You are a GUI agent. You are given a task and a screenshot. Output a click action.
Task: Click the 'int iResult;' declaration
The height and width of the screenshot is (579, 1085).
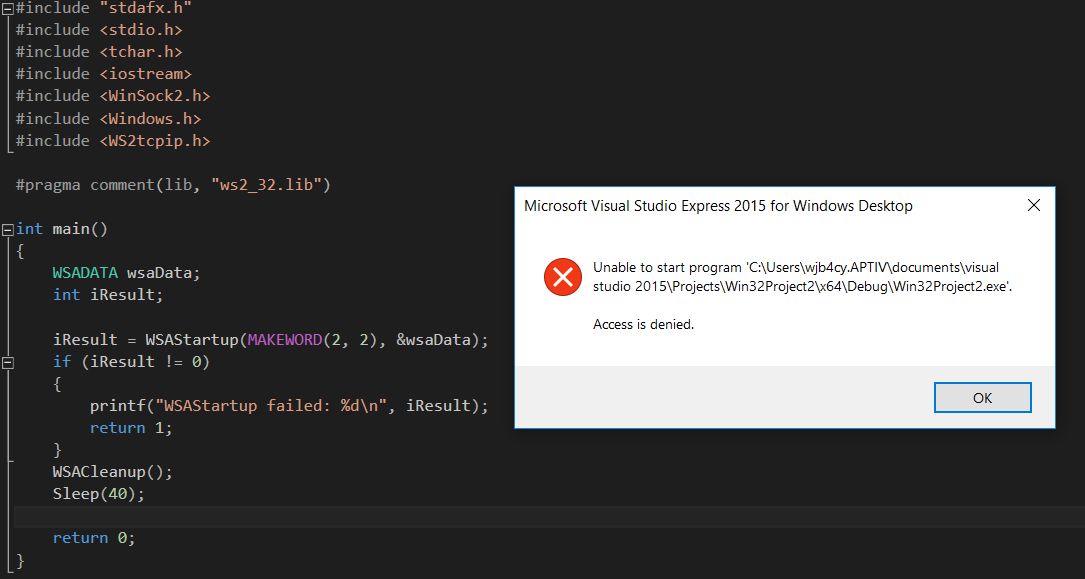tap(107, 294)
